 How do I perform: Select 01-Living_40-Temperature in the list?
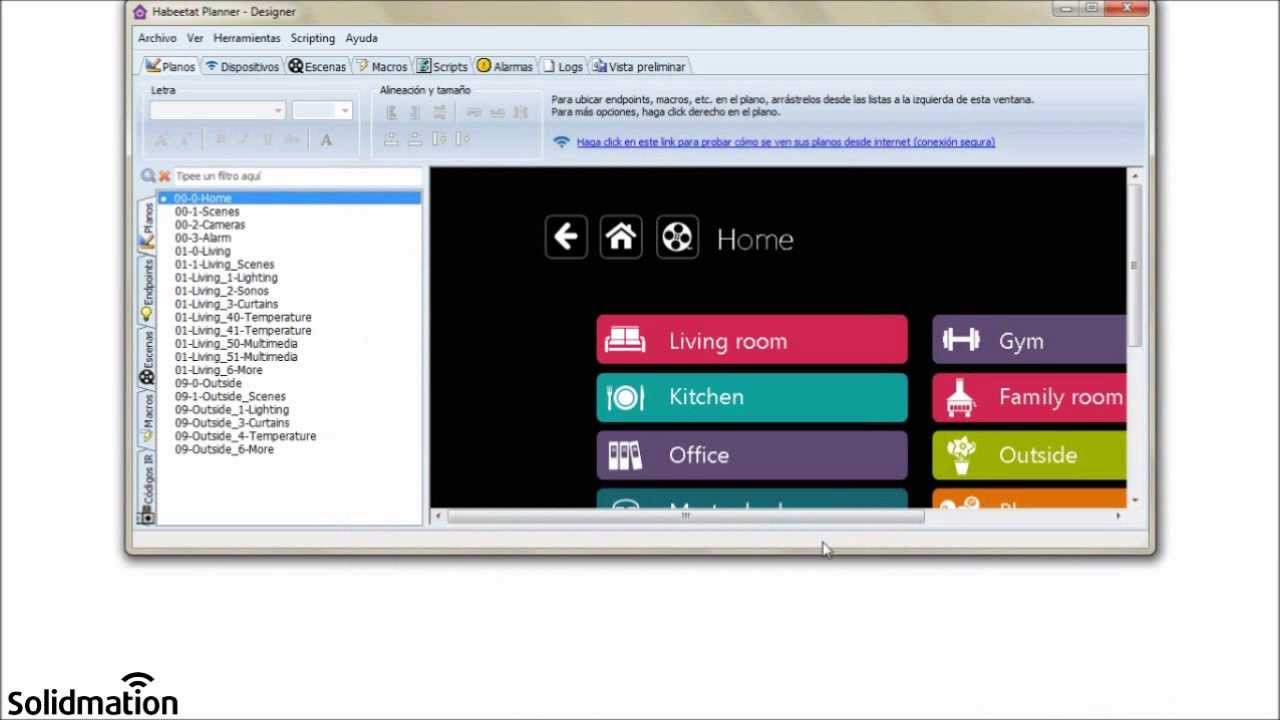(243, 317)
